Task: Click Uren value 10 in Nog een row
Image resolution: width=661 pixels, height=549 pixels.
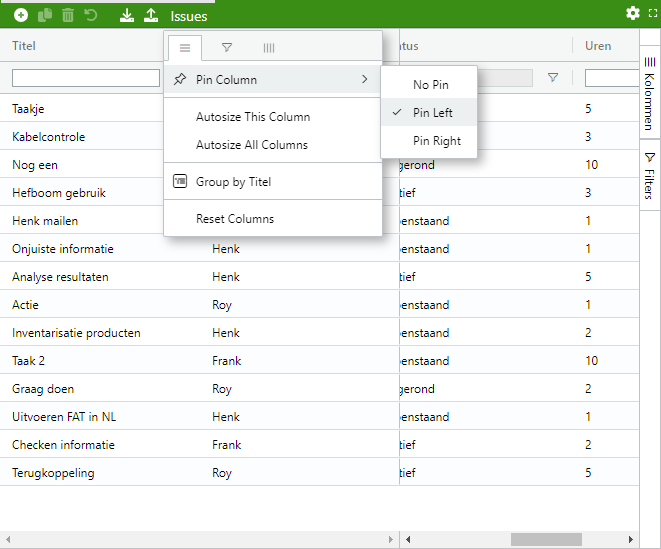Action: [591, 165]
